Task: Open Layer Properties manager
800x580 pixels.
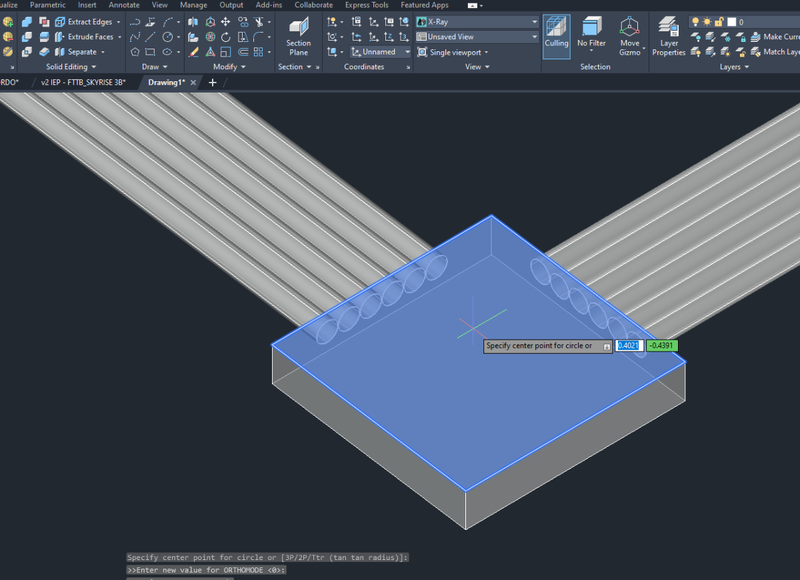Action: pos(669,36)
